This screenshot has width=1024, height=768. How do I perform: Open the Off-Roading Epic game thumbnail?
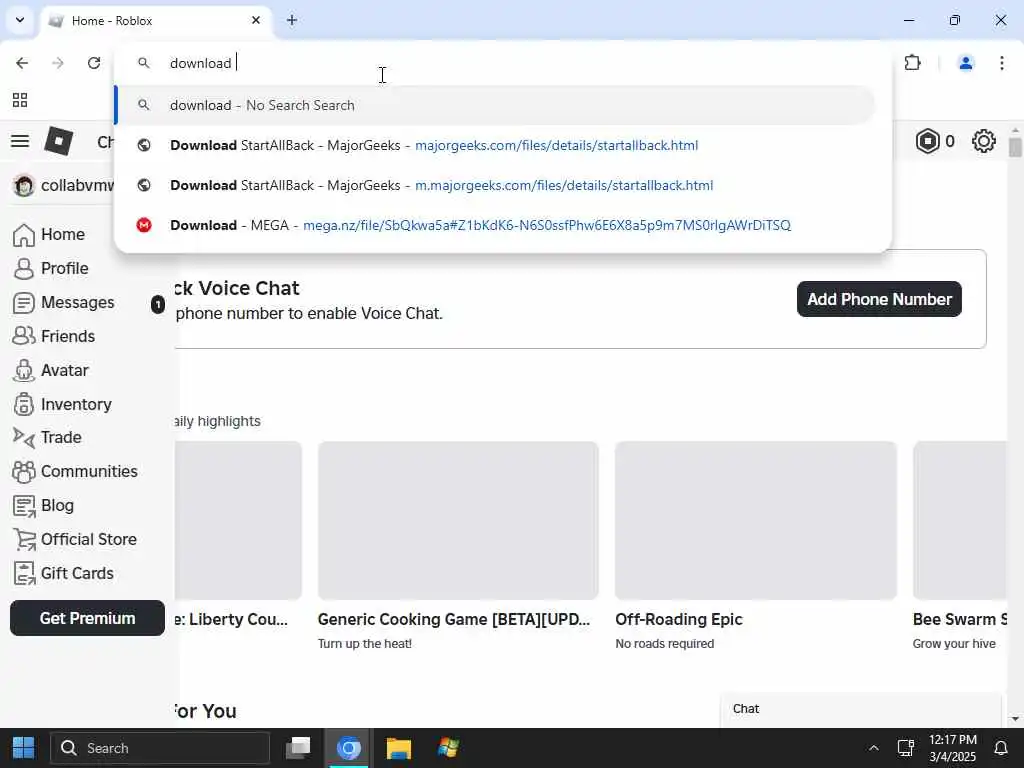point(756,520)
